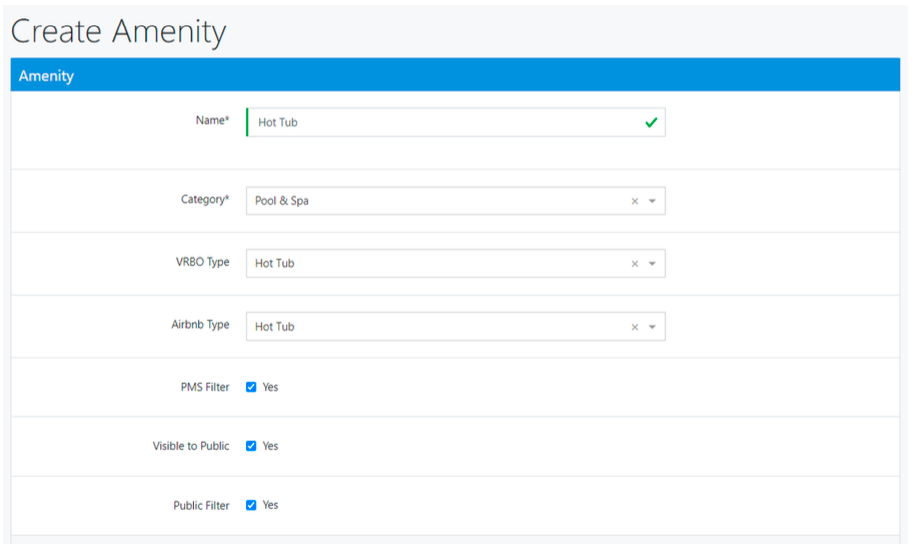914x551 pixels.
Task: Click the Category field label
Action: tap(204, 200)
